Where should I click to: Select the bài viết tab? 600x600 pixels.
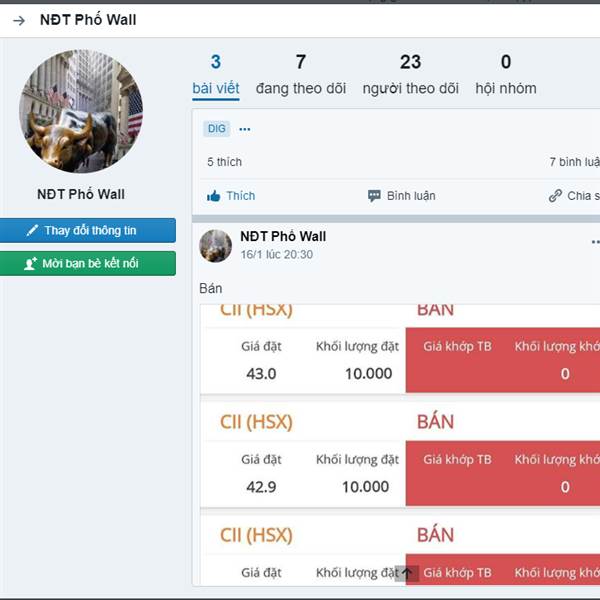[x=216, y=75]
